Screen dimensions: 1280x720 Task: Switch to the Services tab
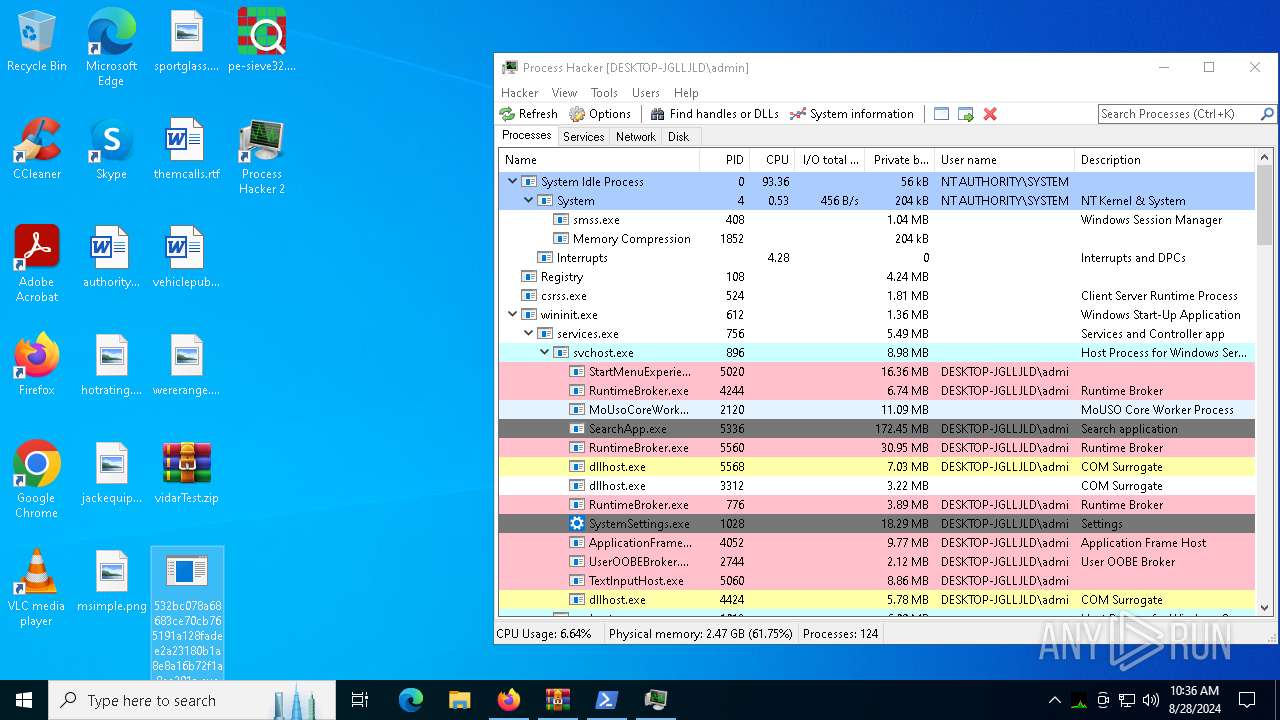coord(583,137)
